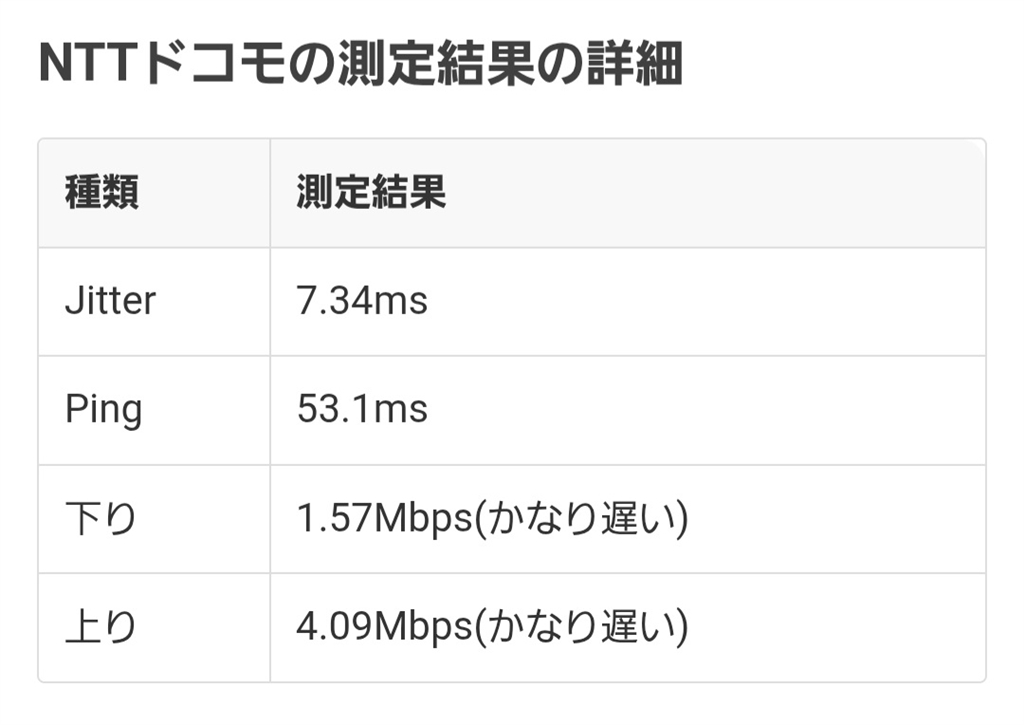Viewport: 1024px width, 725px height.
Task: Select the 7.34ms jitter value
Action: [x=362, y=301]
